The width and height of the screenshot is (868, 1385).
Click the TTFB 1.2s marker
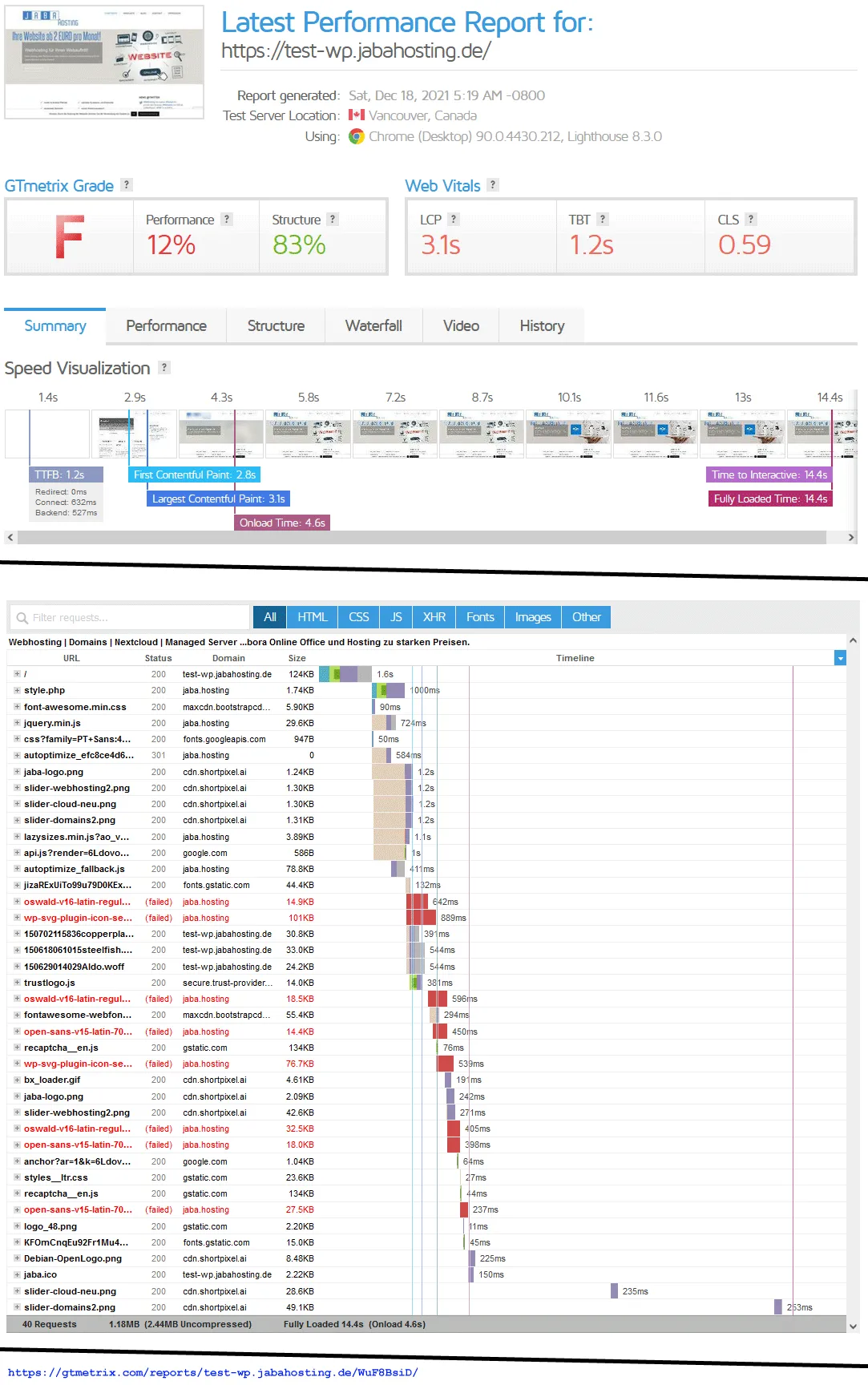(x=65, y=474)
